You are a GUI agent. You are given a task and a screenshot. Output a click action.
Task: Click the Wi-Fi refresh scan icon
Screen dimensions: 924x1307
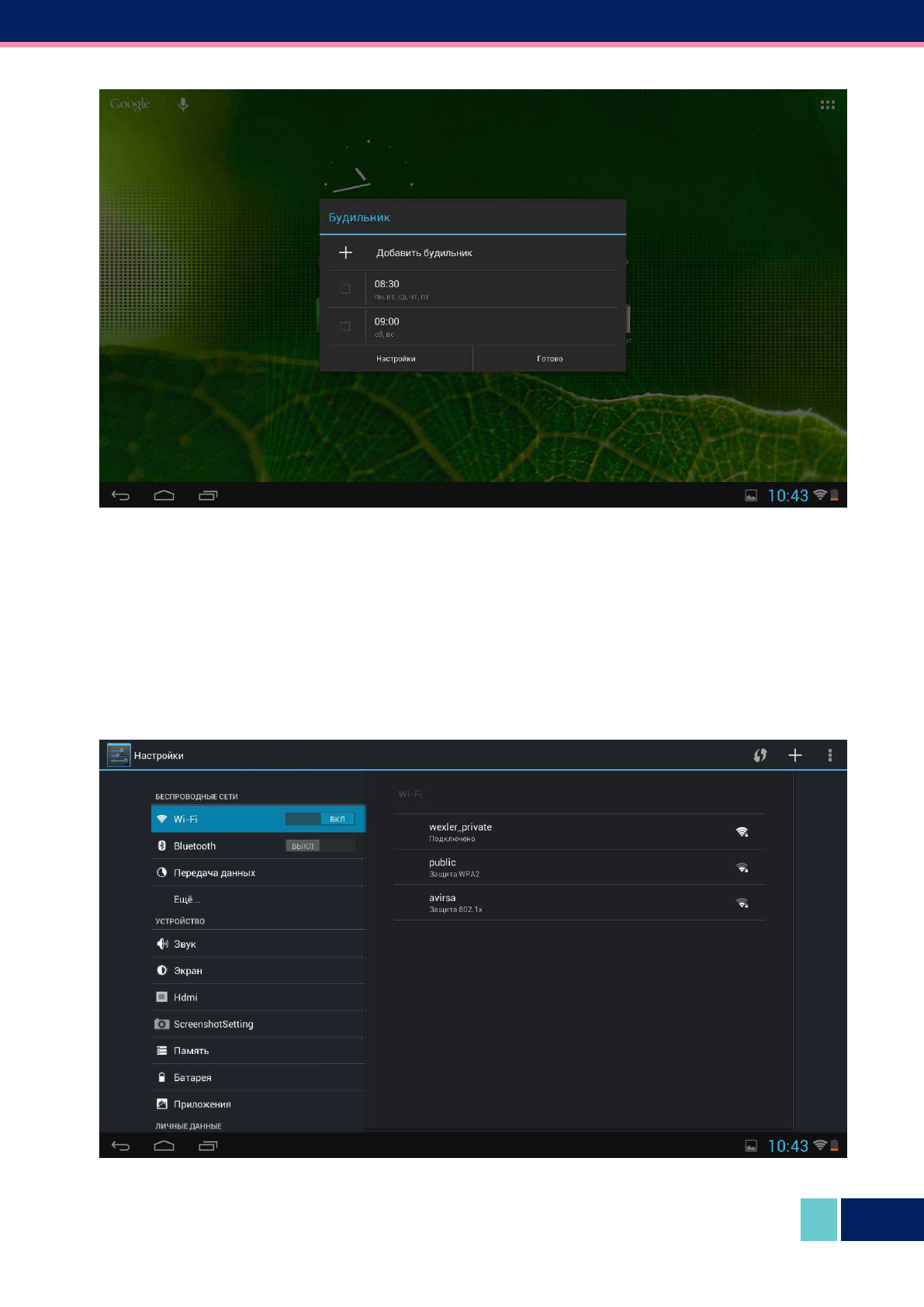coord(760,755)
